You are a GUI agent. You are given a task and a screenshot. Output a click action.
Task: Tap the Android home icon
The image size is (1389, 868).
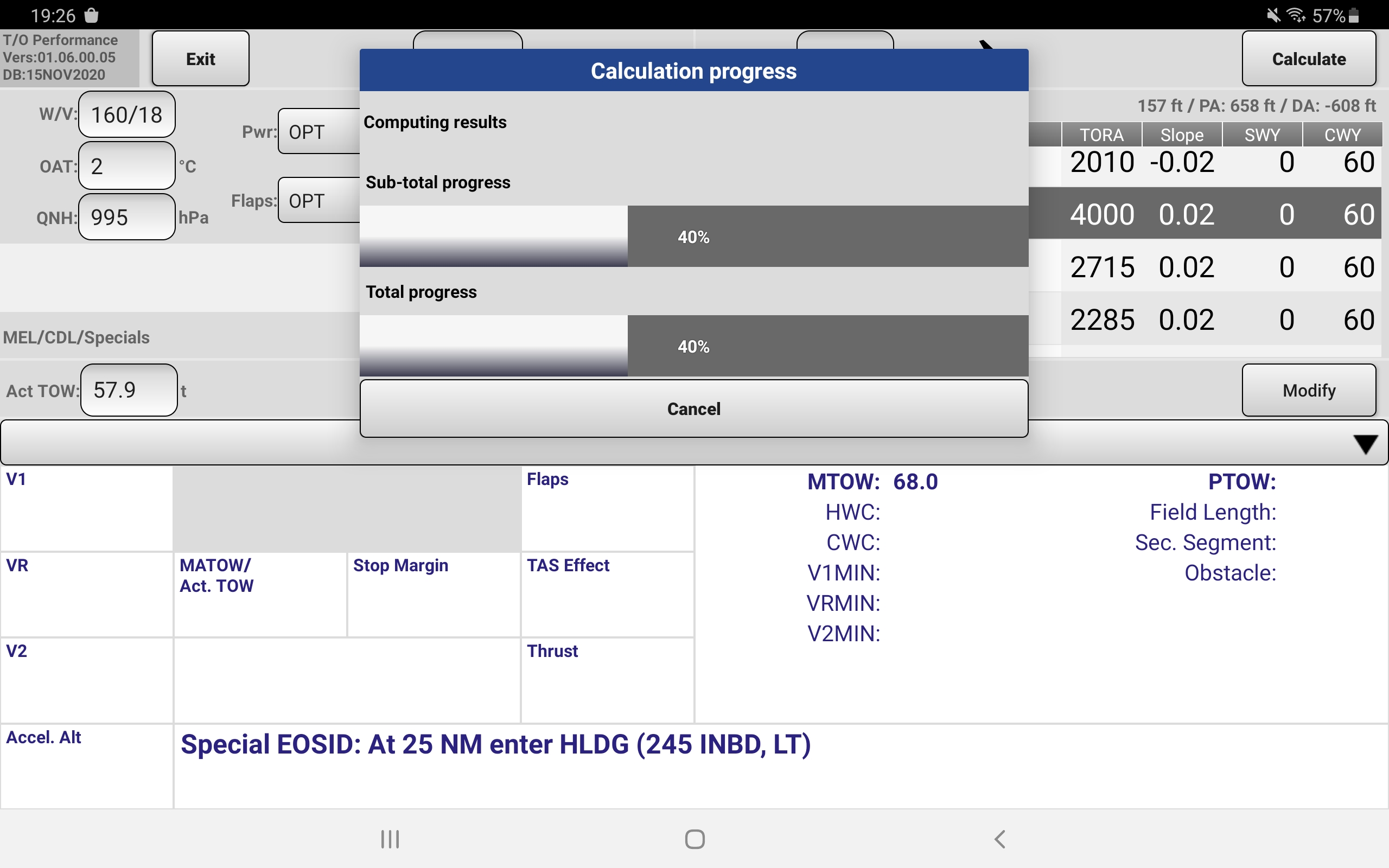(694, 839)
